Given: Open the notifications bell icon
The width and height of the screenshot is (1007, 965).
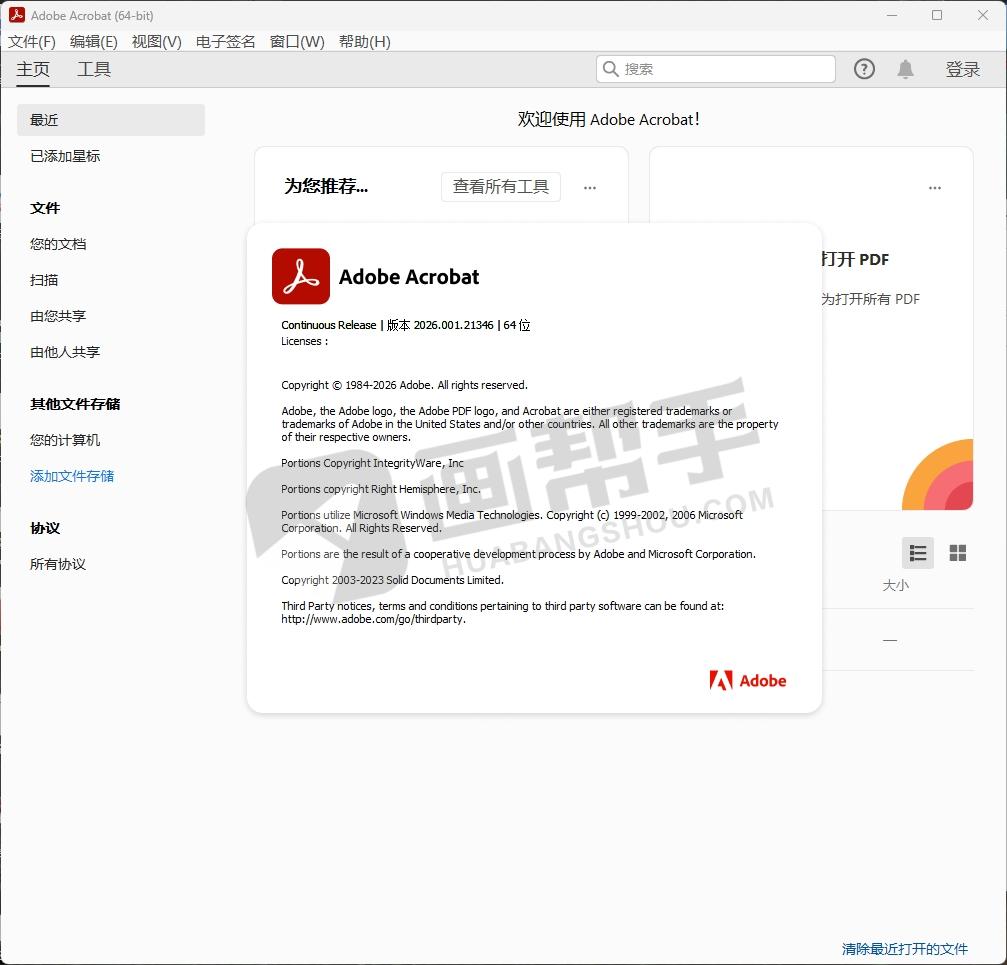Looking at the screenshot, I should [905, 69].
